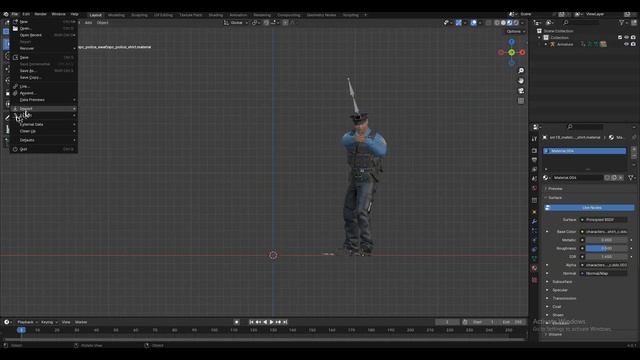Enable rendered viewport shading mode

(x=516, y=23)
